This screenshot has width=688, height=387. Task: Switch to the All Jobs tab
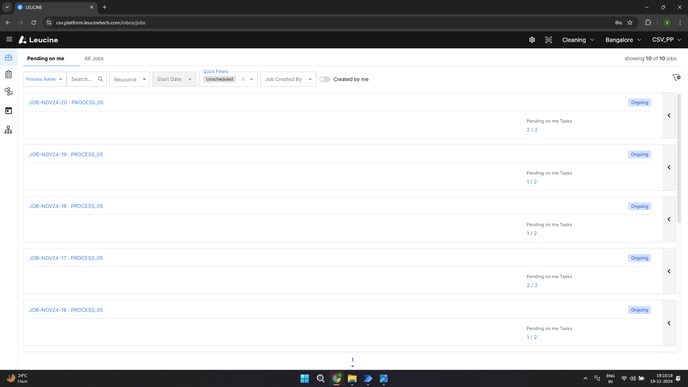point(94,58)
